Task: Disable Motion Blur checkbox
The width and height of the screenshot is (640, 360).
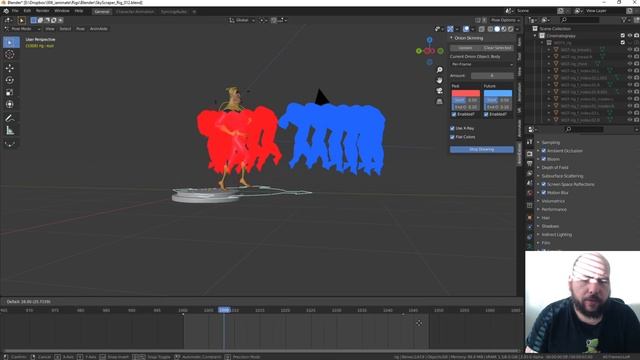Action: click(x=544, y=192)
